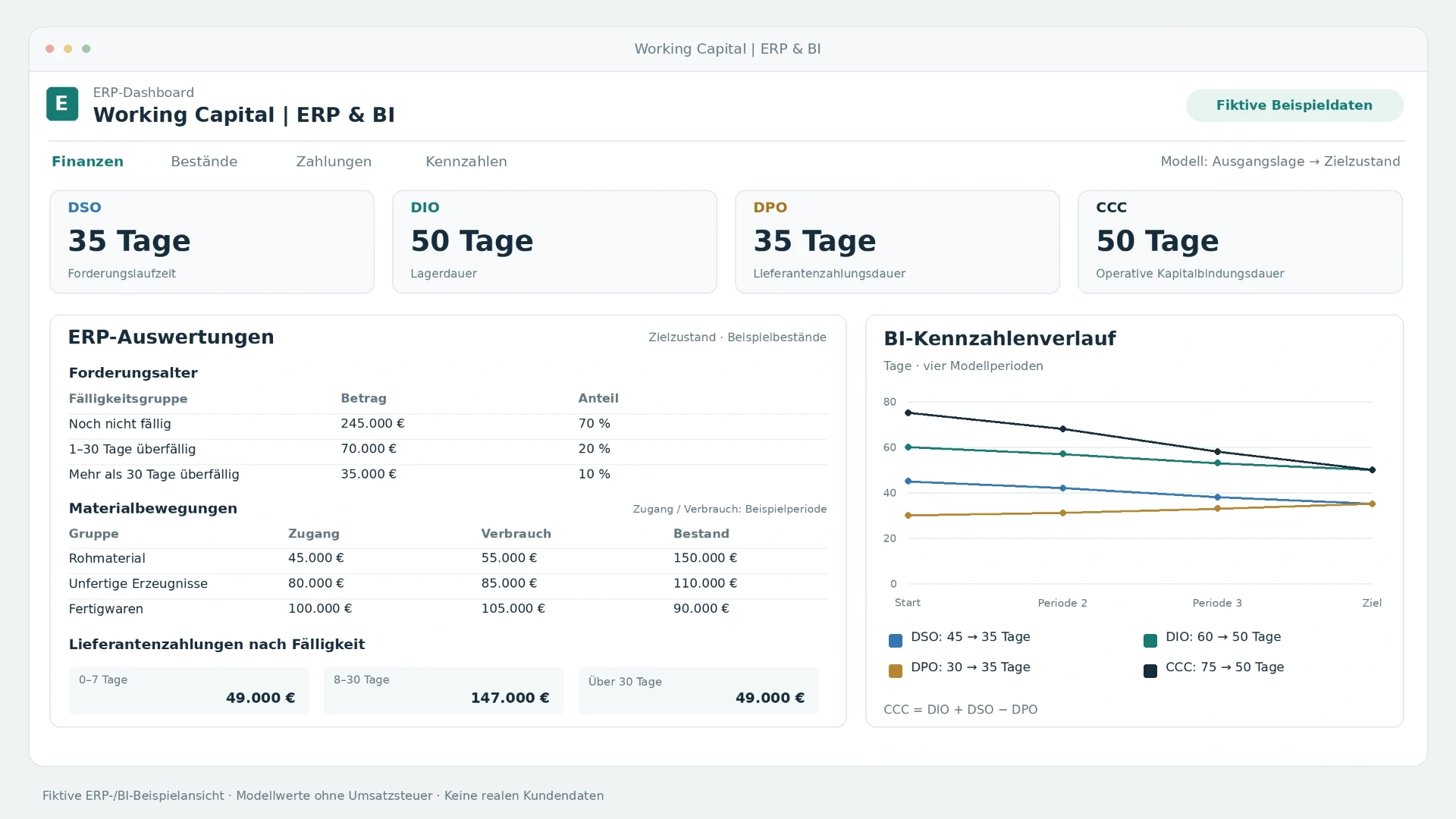Click the Noch nicht fällig row label
This screenshot has height=819, width=1456.
120,424
